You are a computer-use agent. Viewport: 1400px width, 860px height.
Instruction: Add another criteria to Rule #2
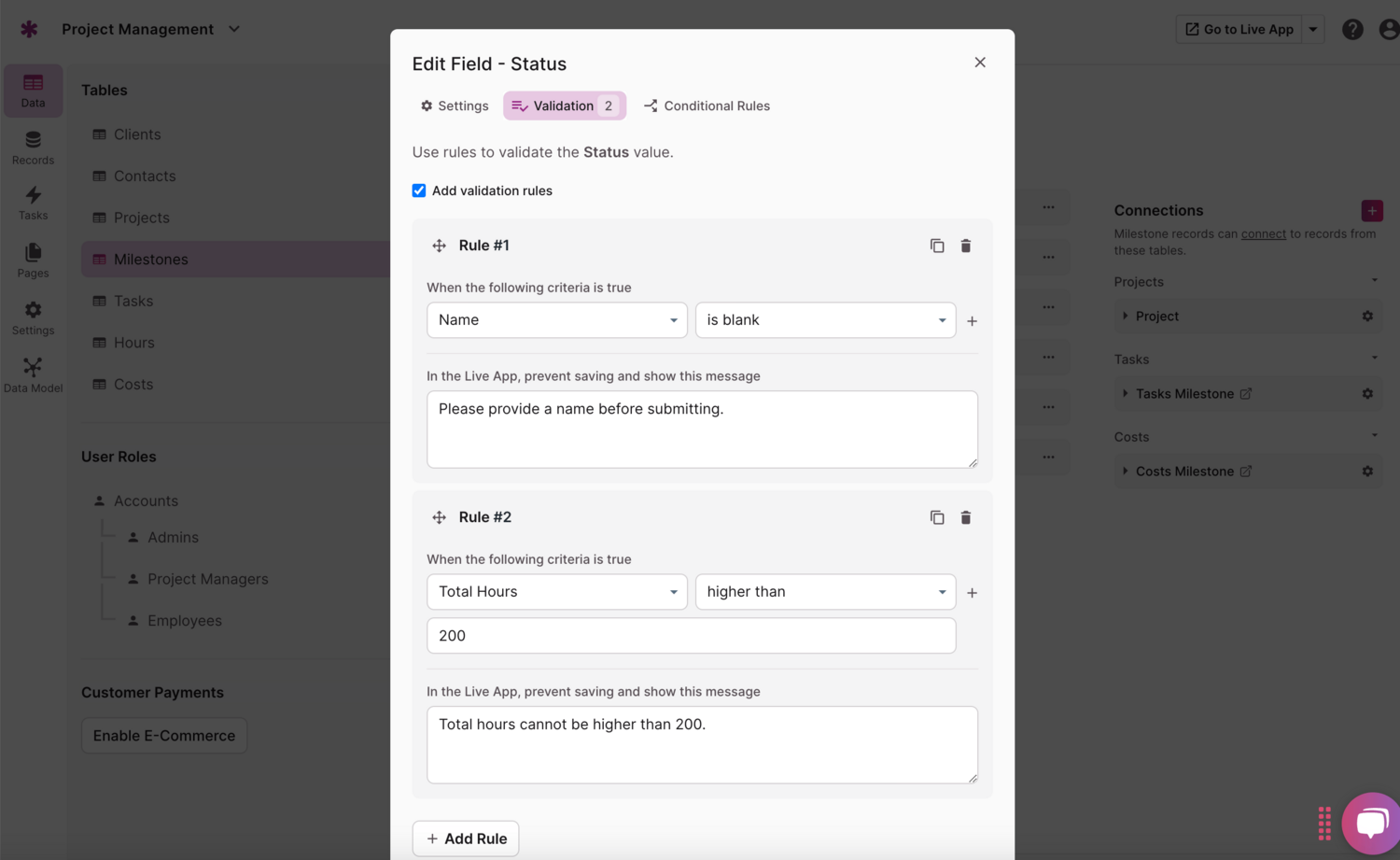click(x=972, y=593)
